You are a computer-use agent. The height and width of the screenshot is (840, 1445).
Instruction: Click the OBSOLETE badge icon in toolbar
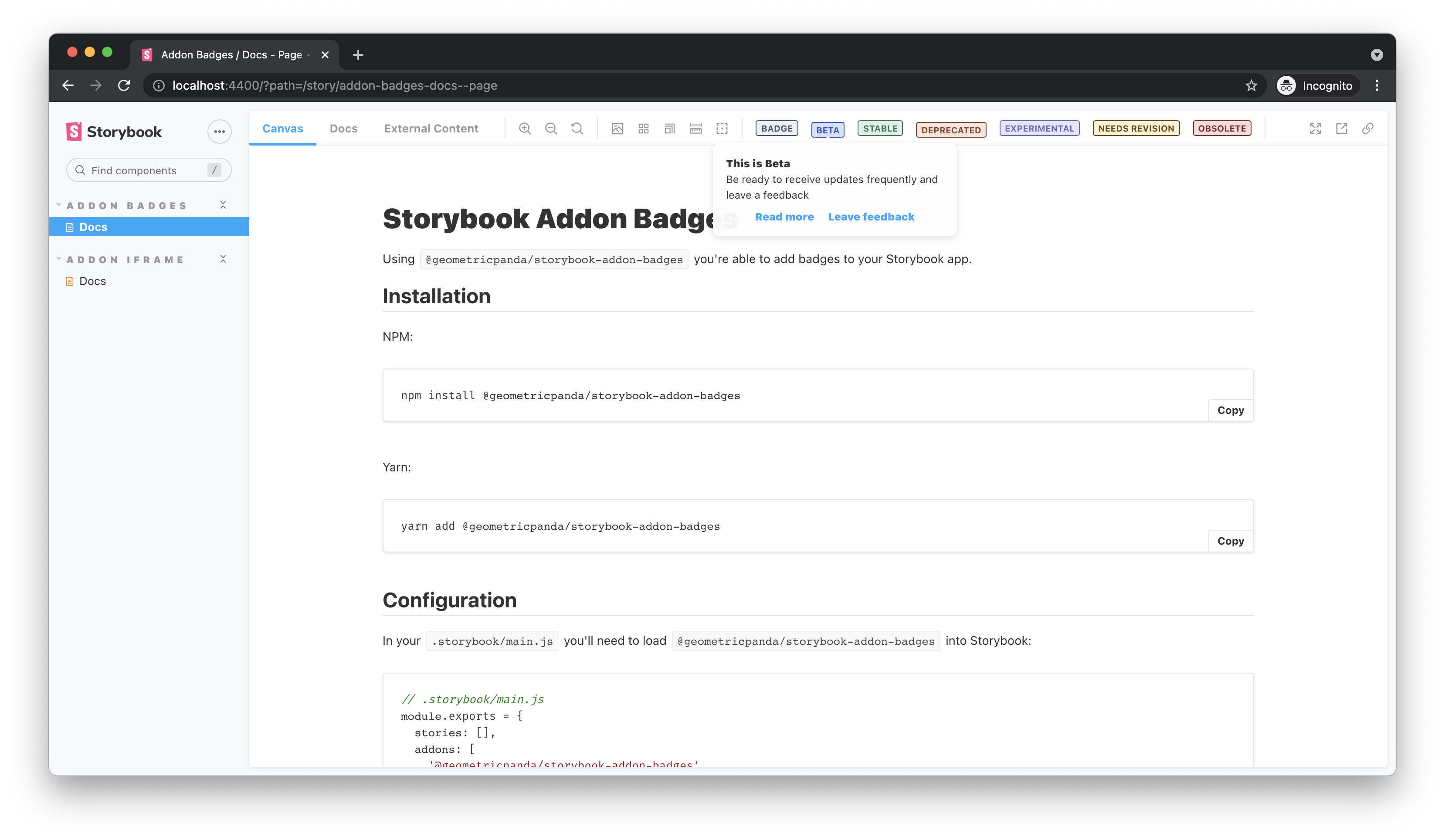tap(1221, 128)
